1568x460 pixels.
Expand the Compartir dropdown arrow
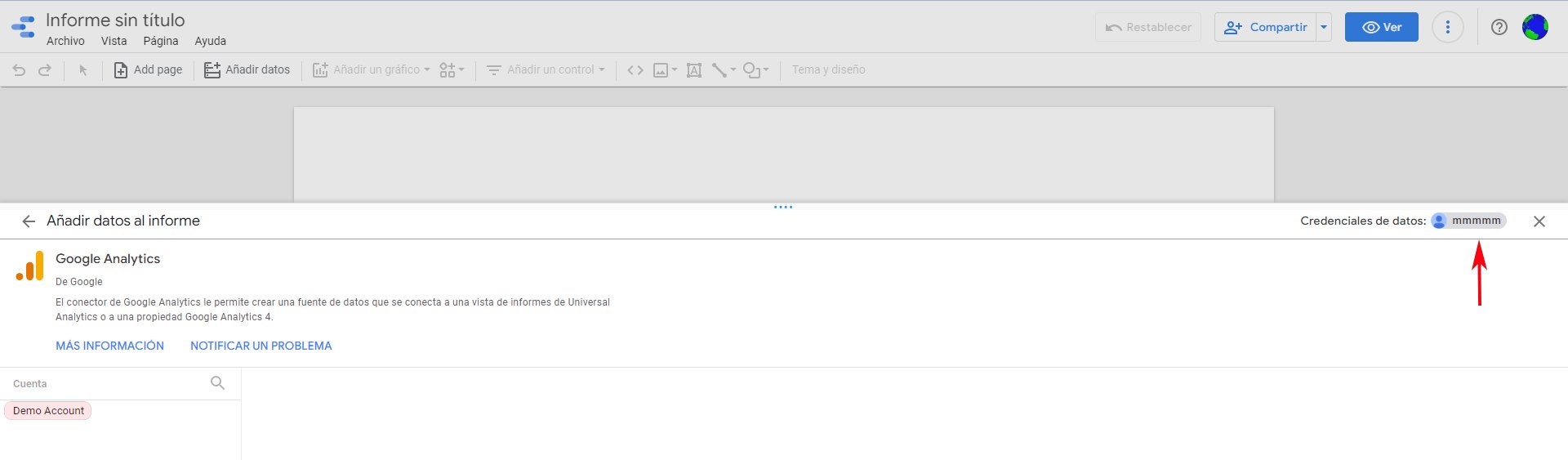[x=1324, y=27]
